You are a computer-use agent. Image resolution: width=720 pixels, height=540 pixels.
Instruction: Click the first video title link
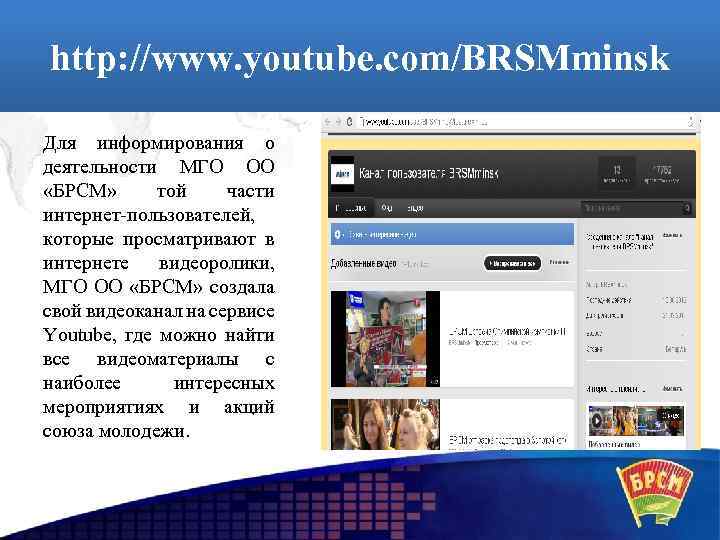pos(507,332)
